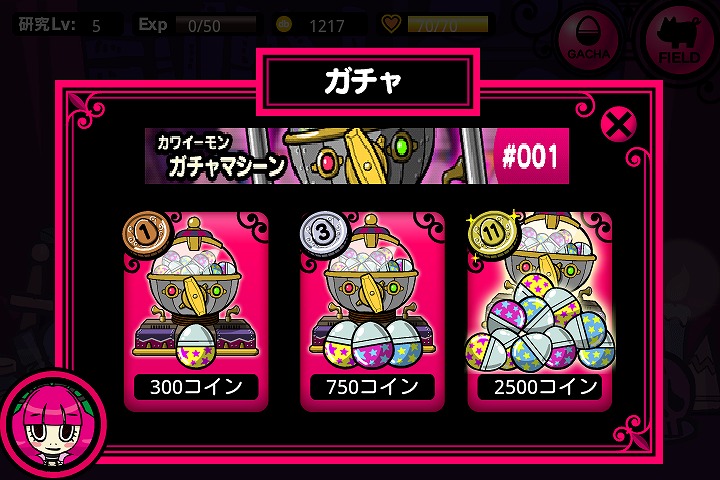
Task: Close the gacha dialog with X
Action: click(619, 124)
